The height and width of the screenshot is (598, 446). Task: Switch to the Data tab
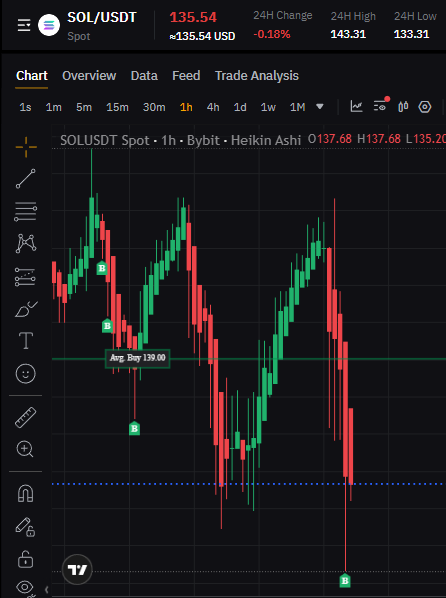144,76
